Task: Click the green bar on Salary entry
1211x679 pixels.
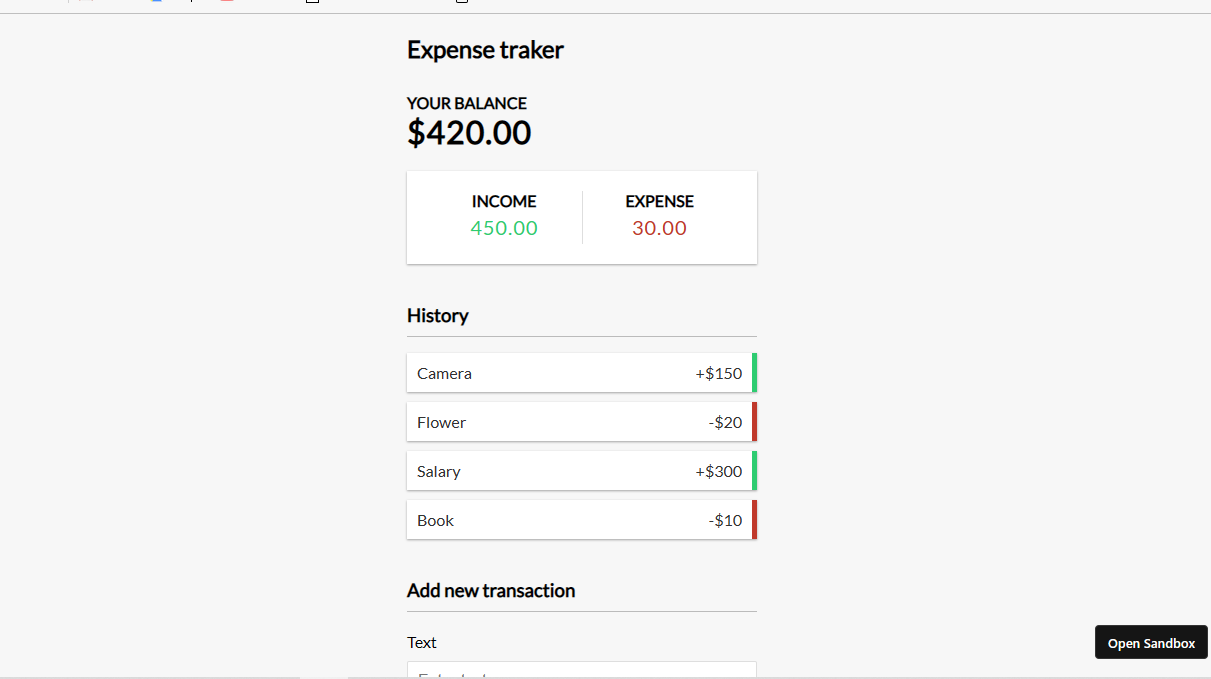Action: point(754,471)
